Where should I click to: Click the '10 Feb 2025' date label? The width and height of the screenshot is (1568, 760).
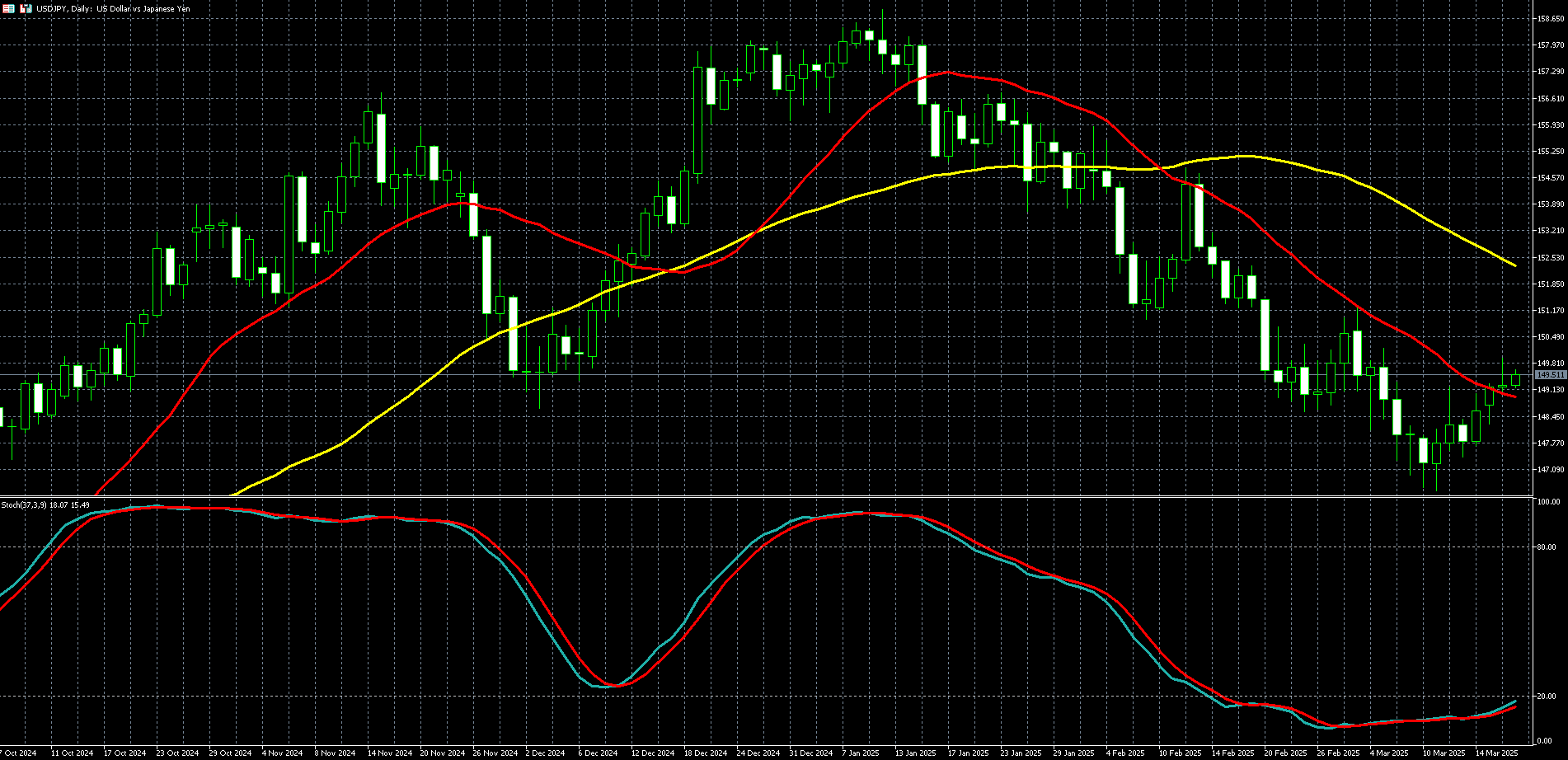click(x=1180, y=753)
